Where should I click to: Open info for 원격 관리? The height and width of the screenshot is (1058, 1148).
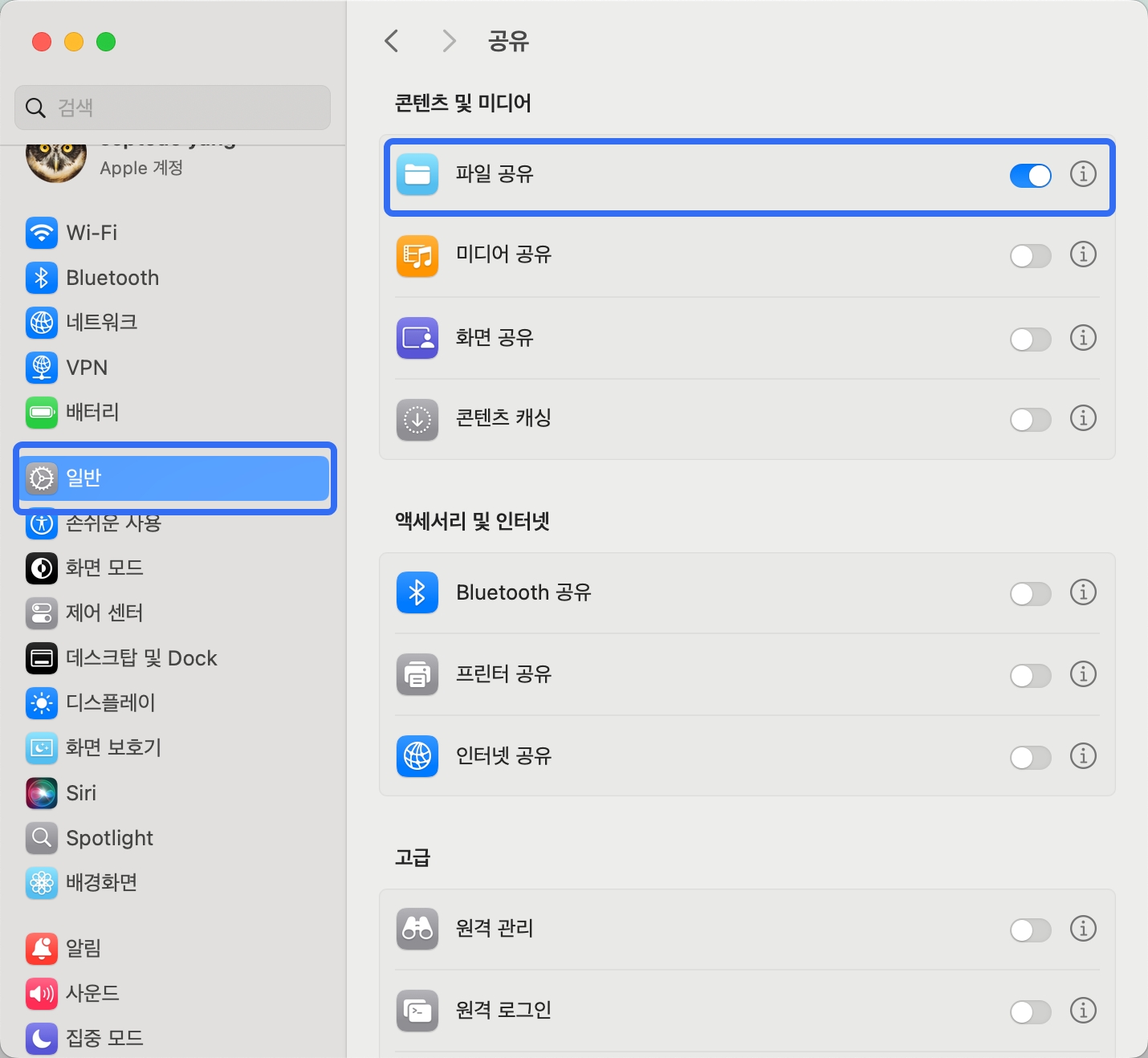click(x=1083, y=929)
